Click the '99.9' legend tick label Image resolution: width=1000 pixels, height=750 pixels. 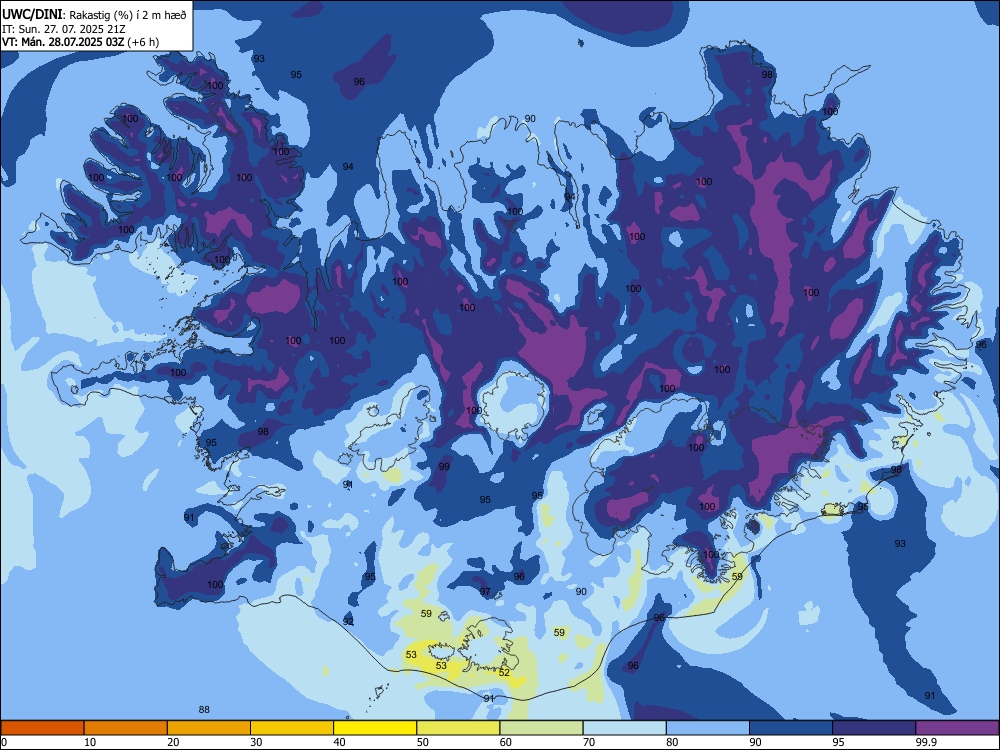[x=925, y=742]
